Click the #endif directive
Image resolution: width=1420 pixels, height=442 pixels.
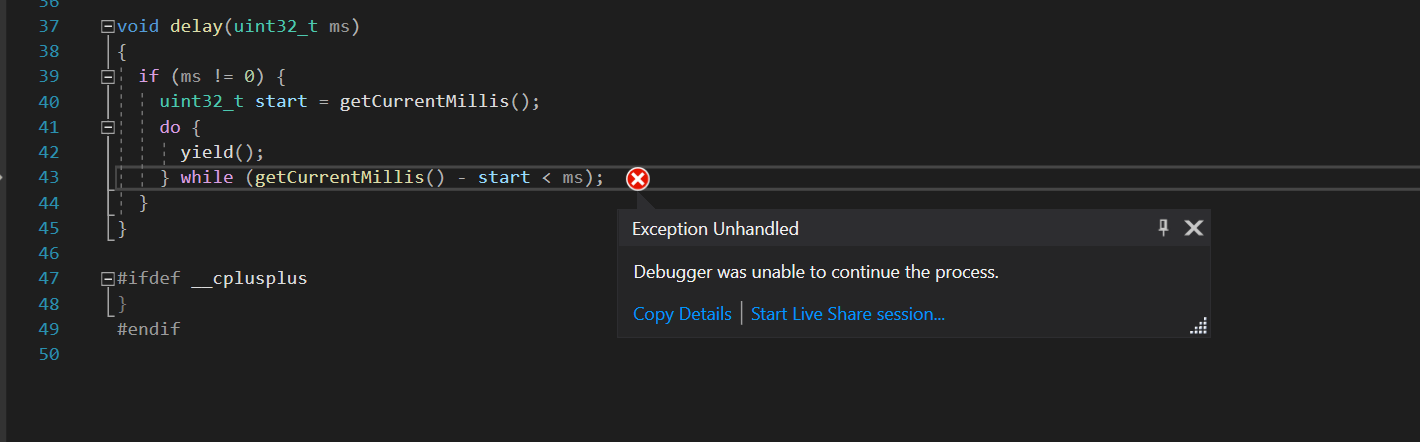148,328
